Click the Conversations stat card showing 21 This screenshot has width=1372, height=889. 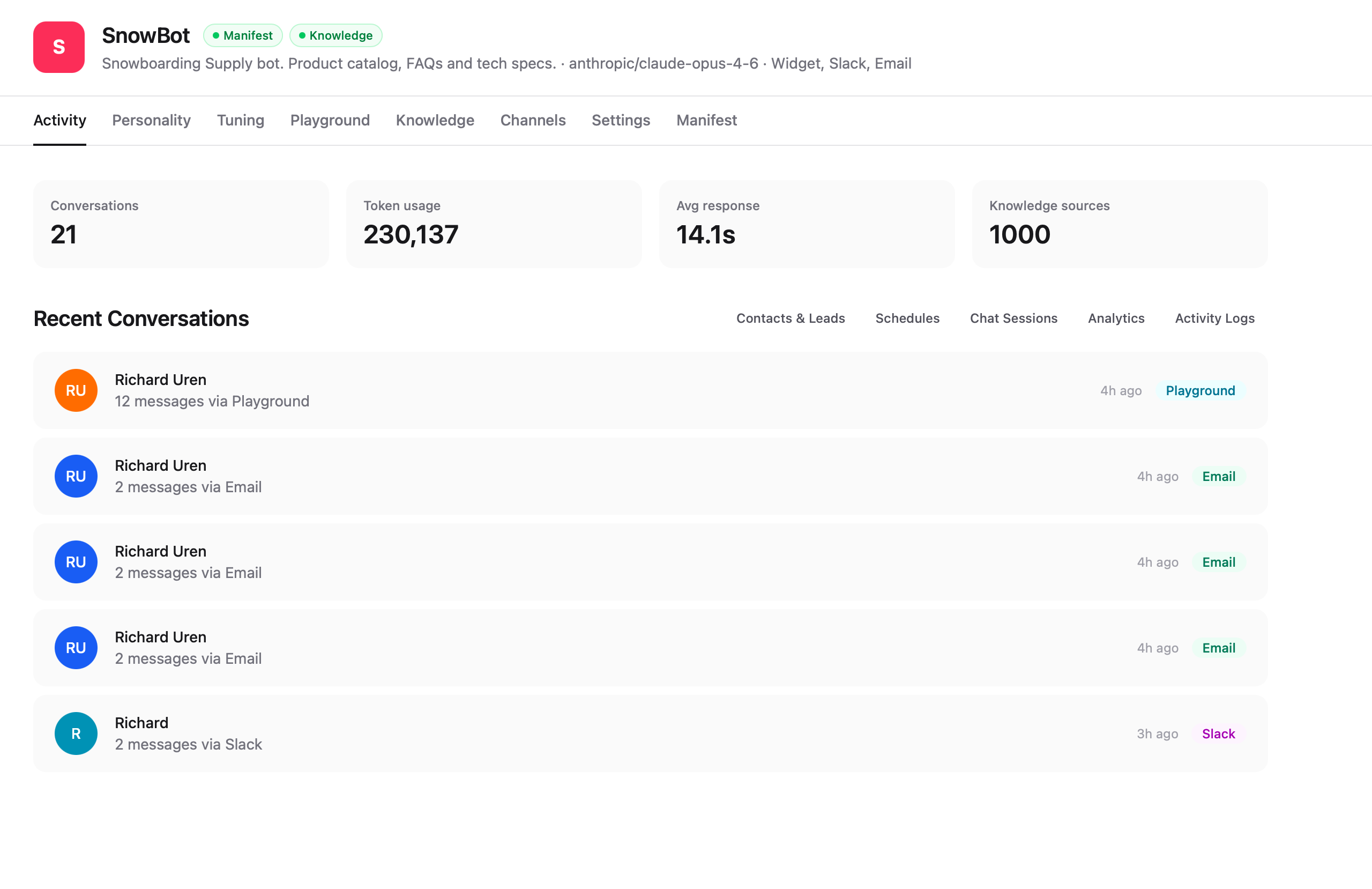coord(181,224)
